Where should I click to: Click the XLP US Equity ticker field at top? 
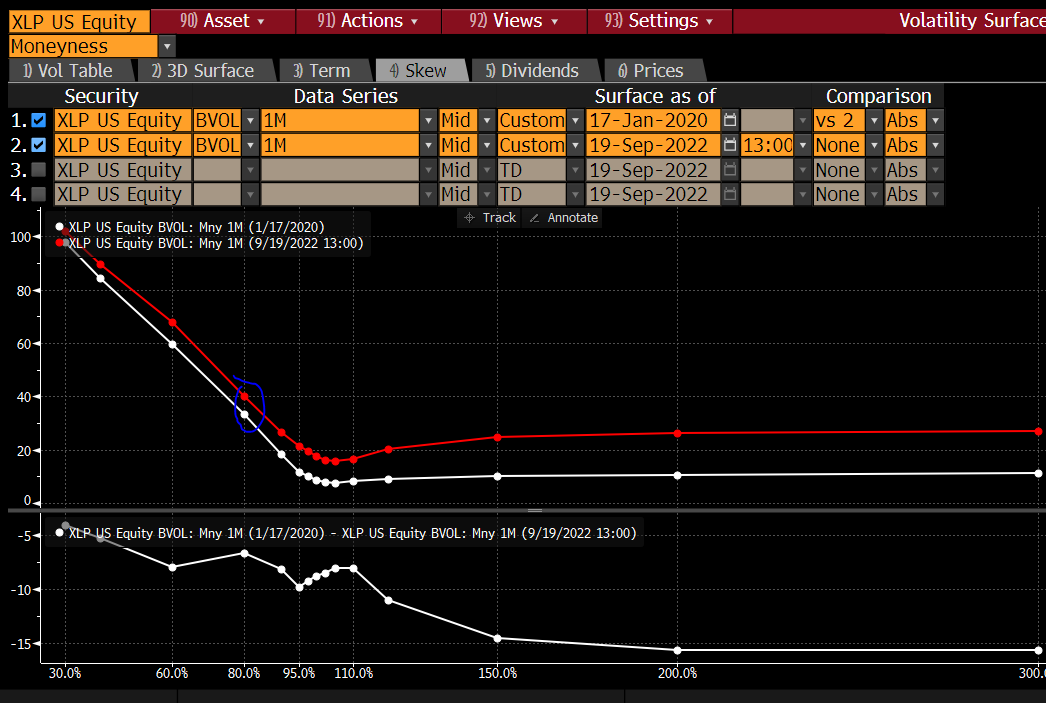(x=79, y=21)
